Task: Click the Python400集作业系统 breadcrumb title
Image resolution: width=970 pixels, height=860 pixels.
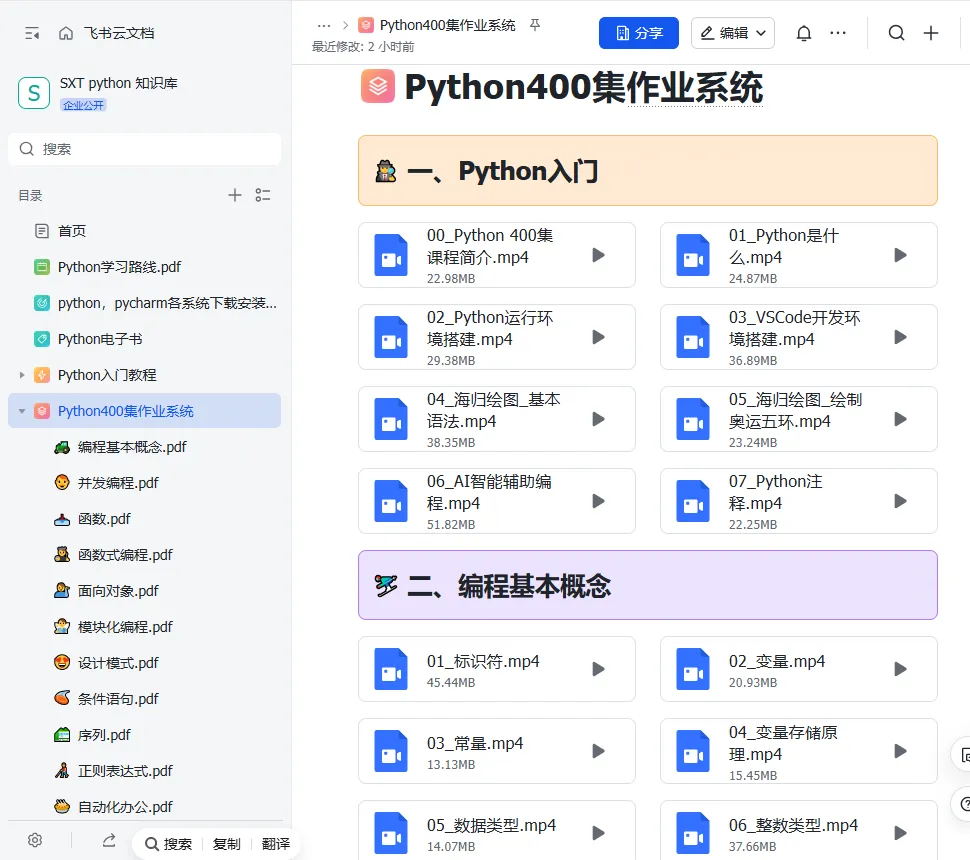Action: (x=447, y=25)
